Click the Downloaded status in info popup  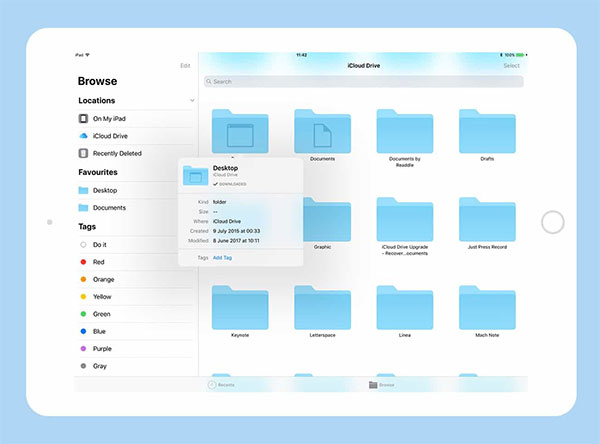230,184
